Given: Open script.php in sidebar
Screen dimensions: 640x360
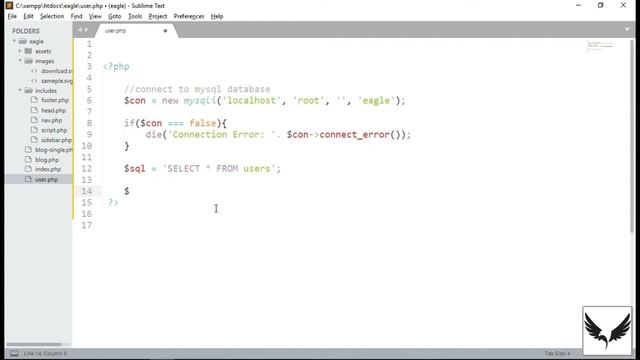Looking at the screenshot, I should coord(54,130).
